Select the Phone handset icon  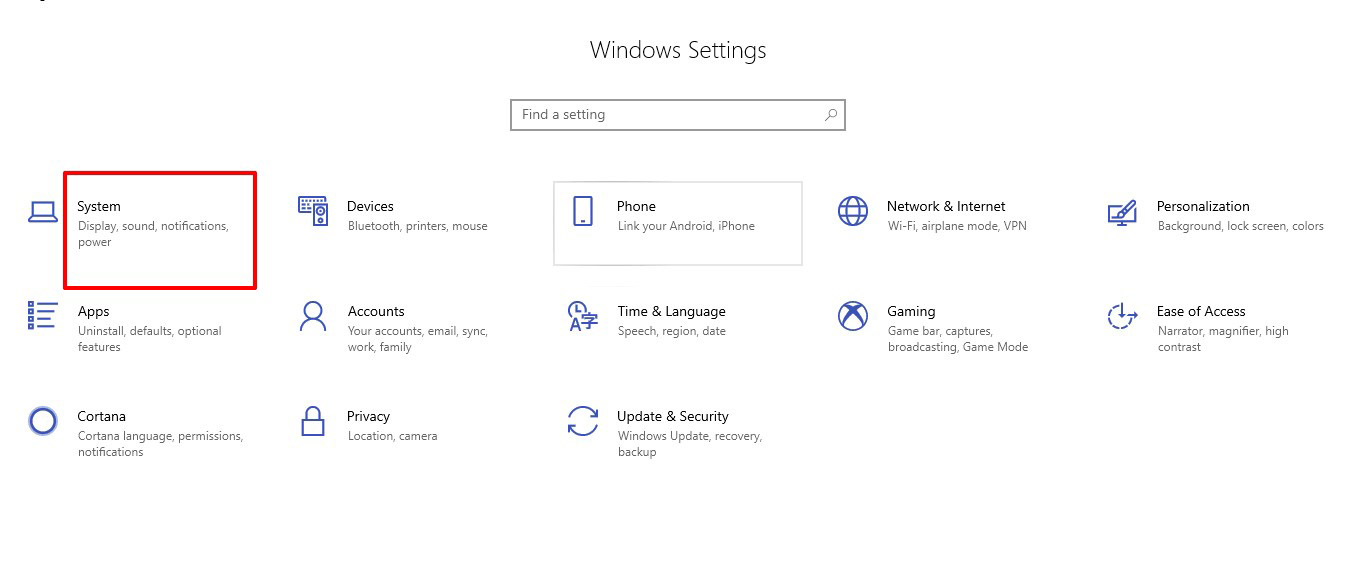(x=582, y=211)
